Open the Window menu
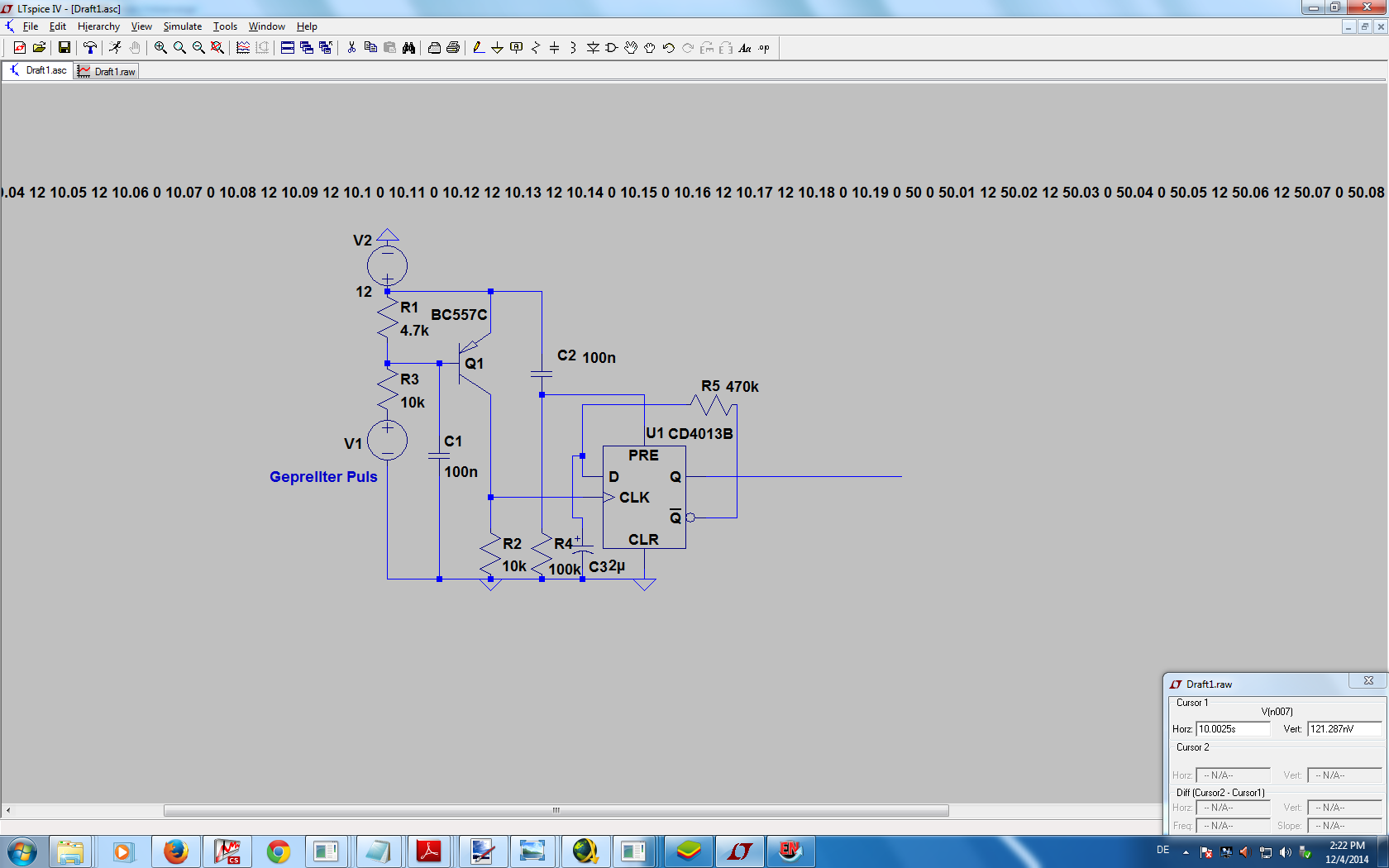This screenshot has width=1389, height=868. point(267,26)
